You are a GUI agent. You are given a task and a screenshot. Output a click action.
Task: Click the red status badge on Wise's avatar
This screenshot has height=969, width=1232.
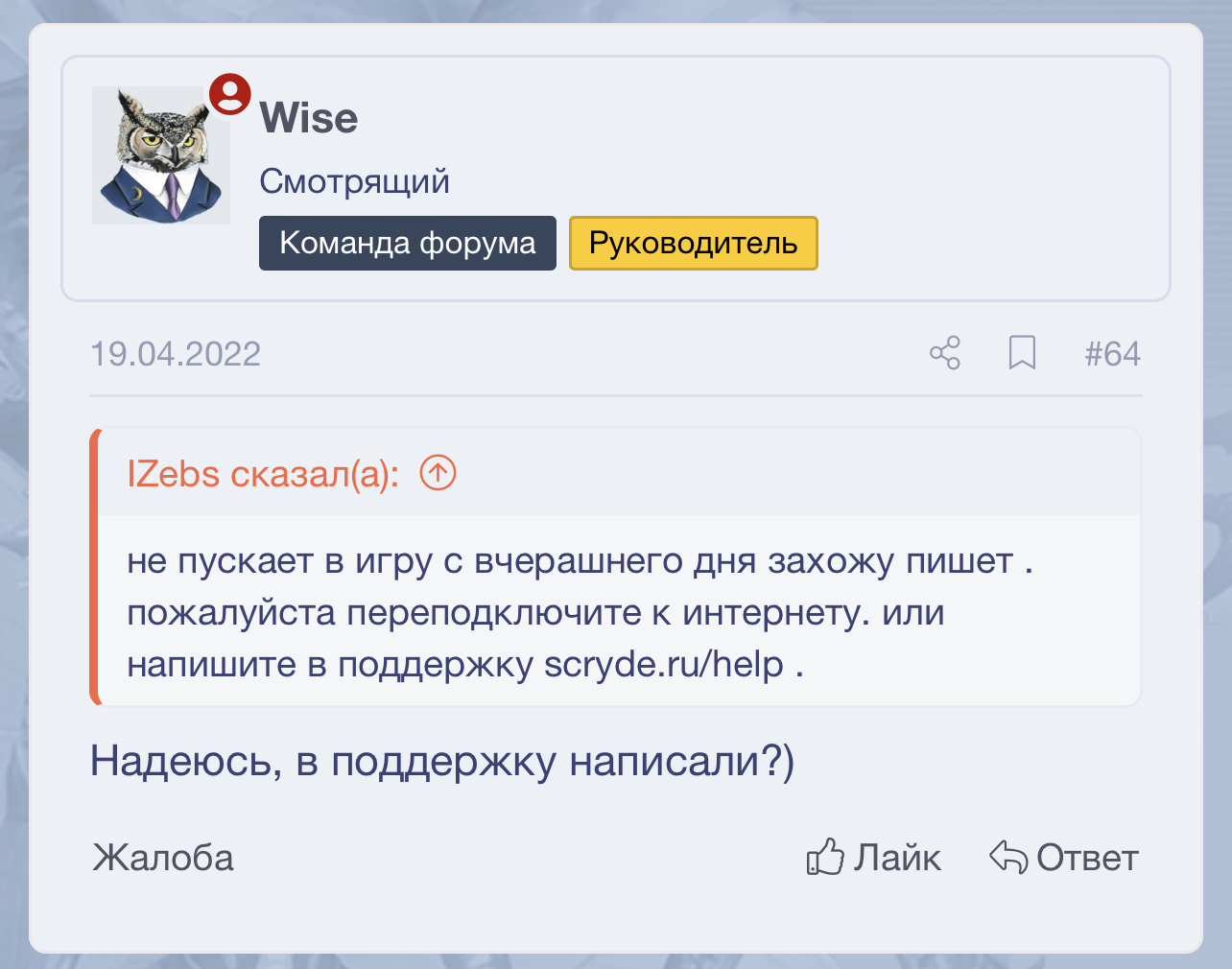point(229,94)
